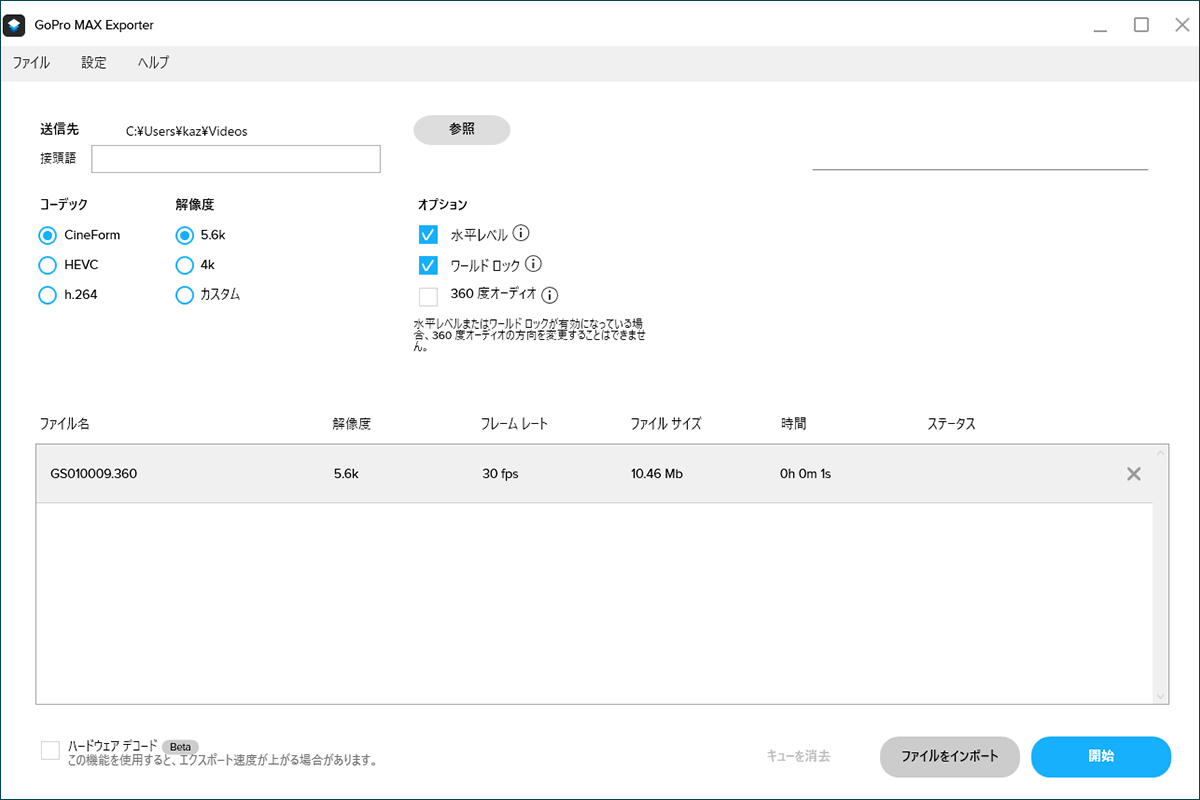The image size is (1200, 800).
Task: Switch resolution to 4k
Action: 184,265
